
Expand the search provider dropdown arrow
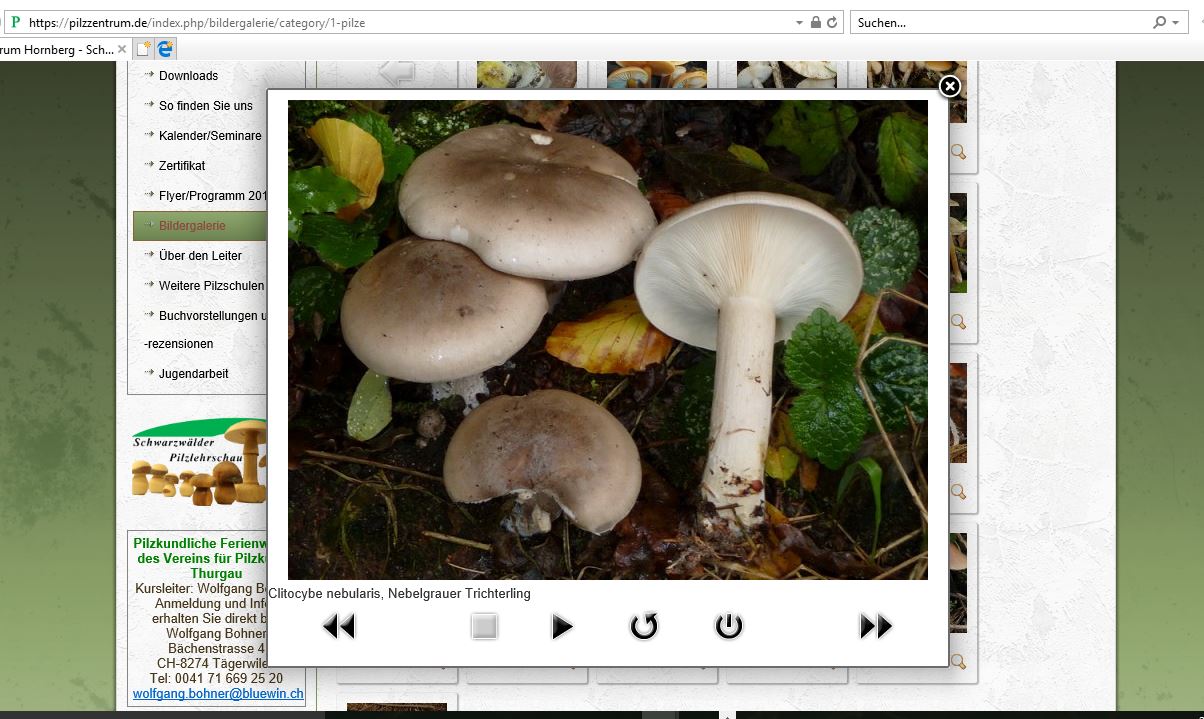pyautogui.click(x=1175, y=22)
